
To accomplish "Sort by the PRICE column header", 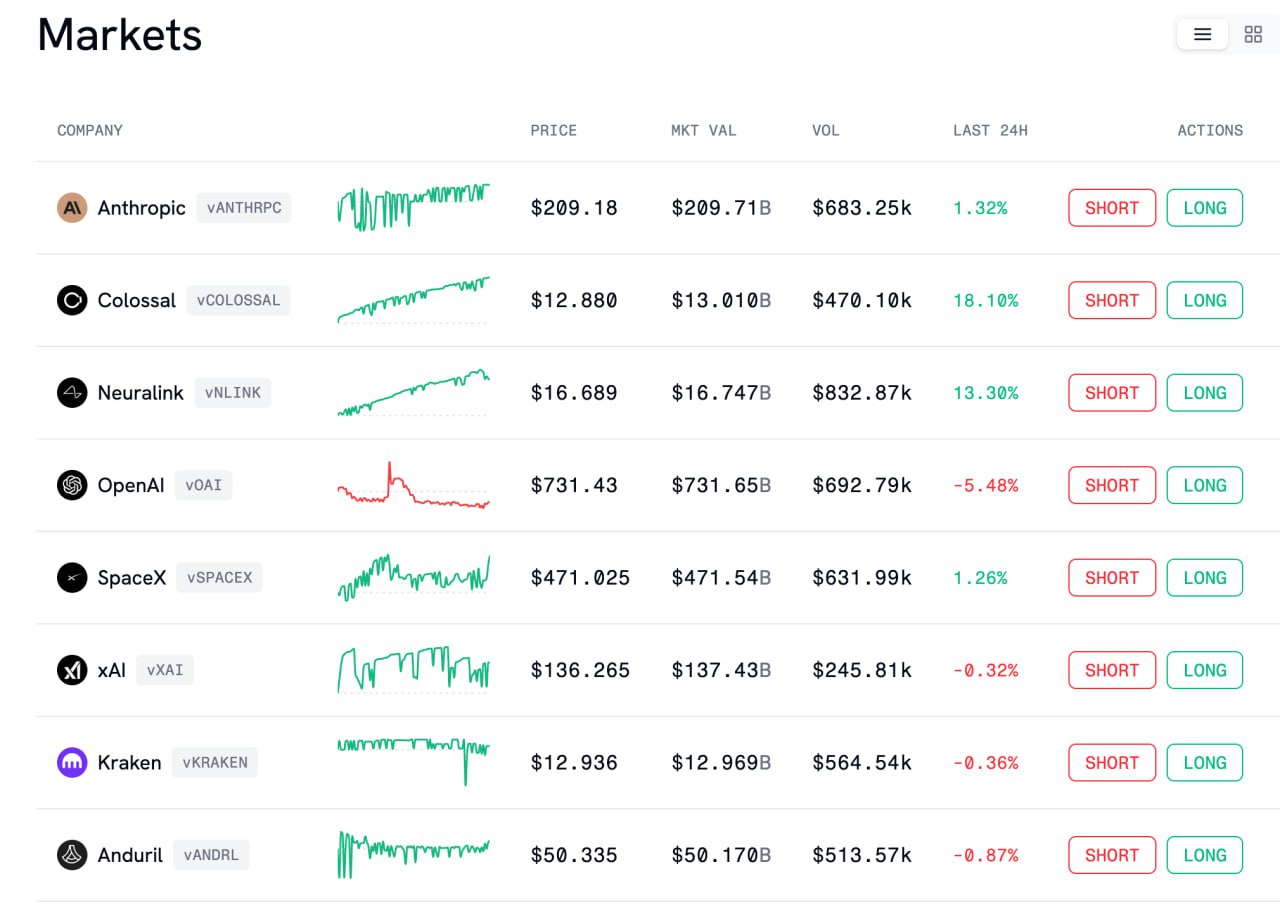I will [x=553, y=130].
